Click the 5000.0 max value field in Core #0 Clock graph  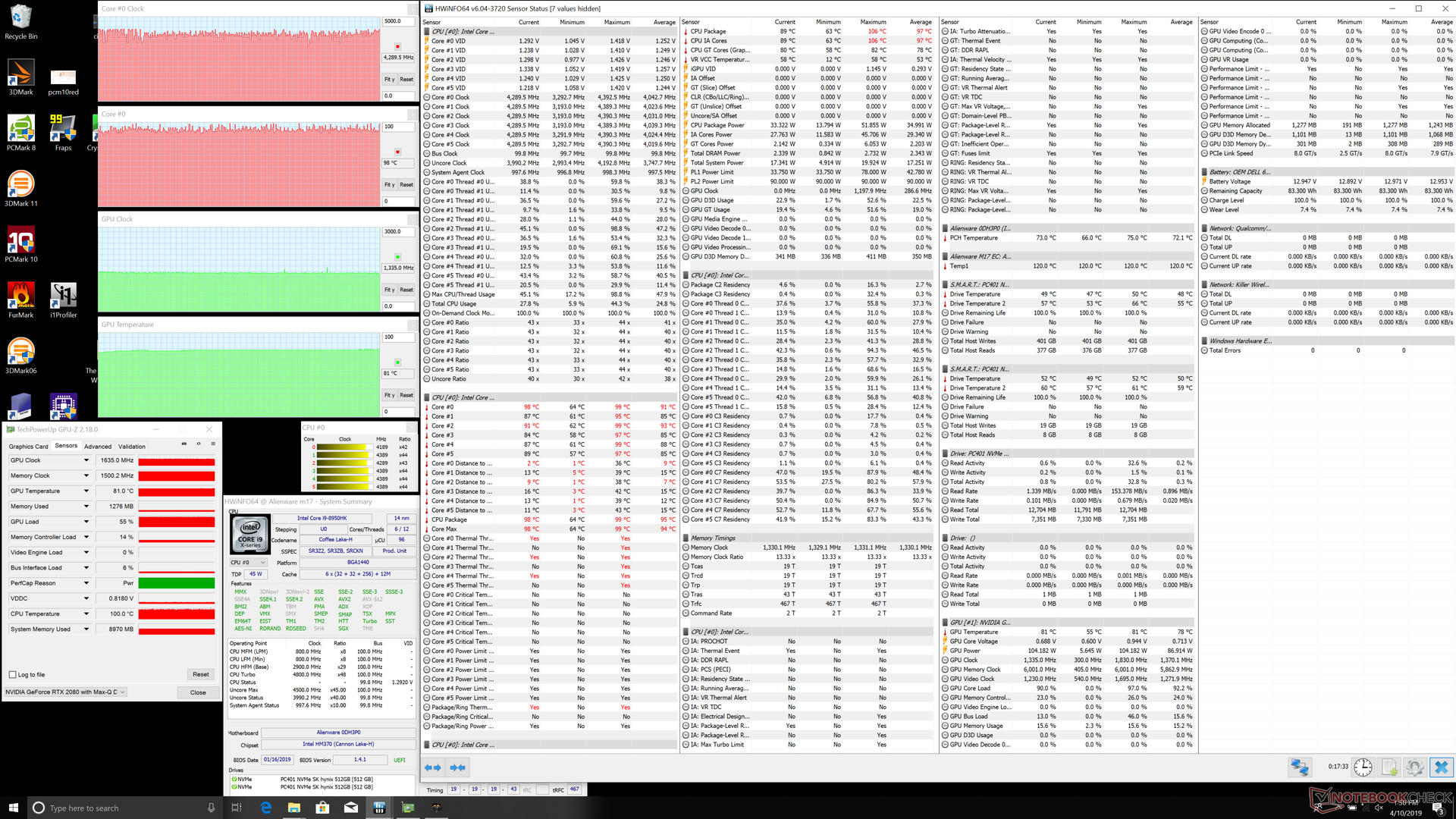point(398,21)
